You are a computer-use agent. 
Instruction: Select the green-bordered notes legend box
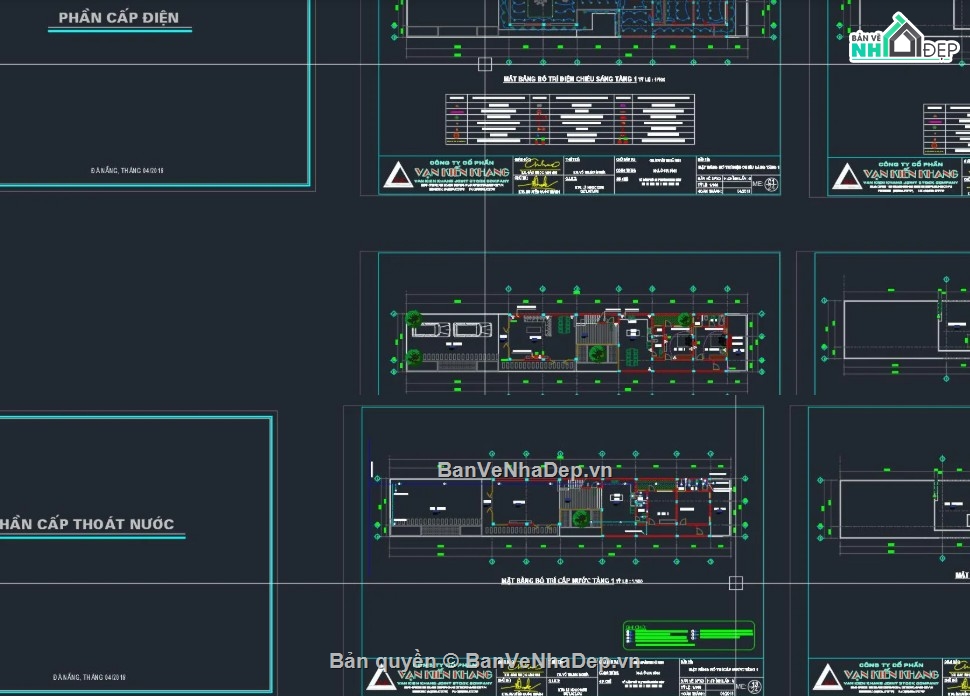coord(689,635)
